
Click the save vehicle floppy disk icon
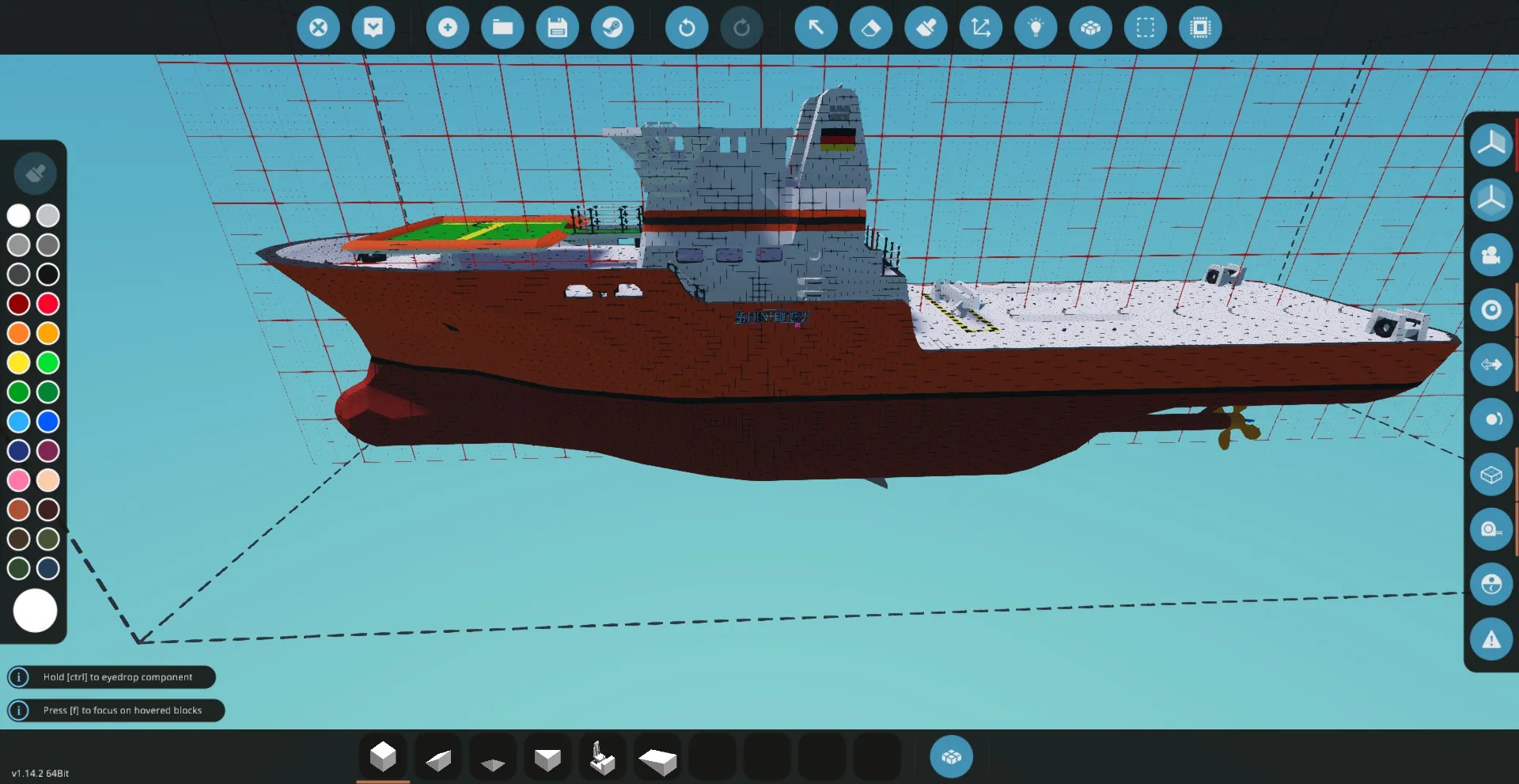click(557, 28)
